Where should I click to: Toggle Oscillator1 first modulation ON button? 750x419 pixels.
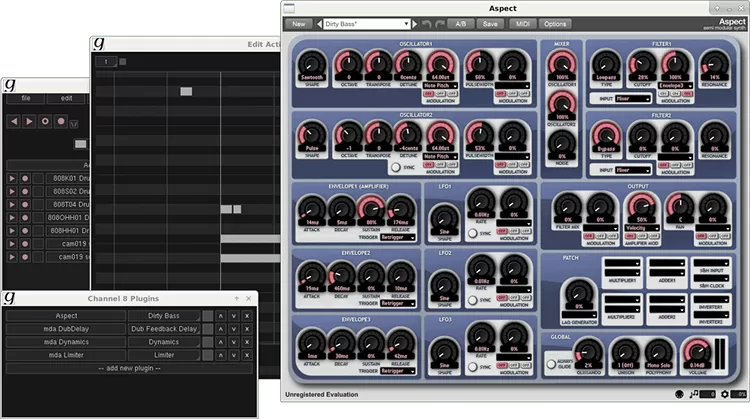coord(428,94)
